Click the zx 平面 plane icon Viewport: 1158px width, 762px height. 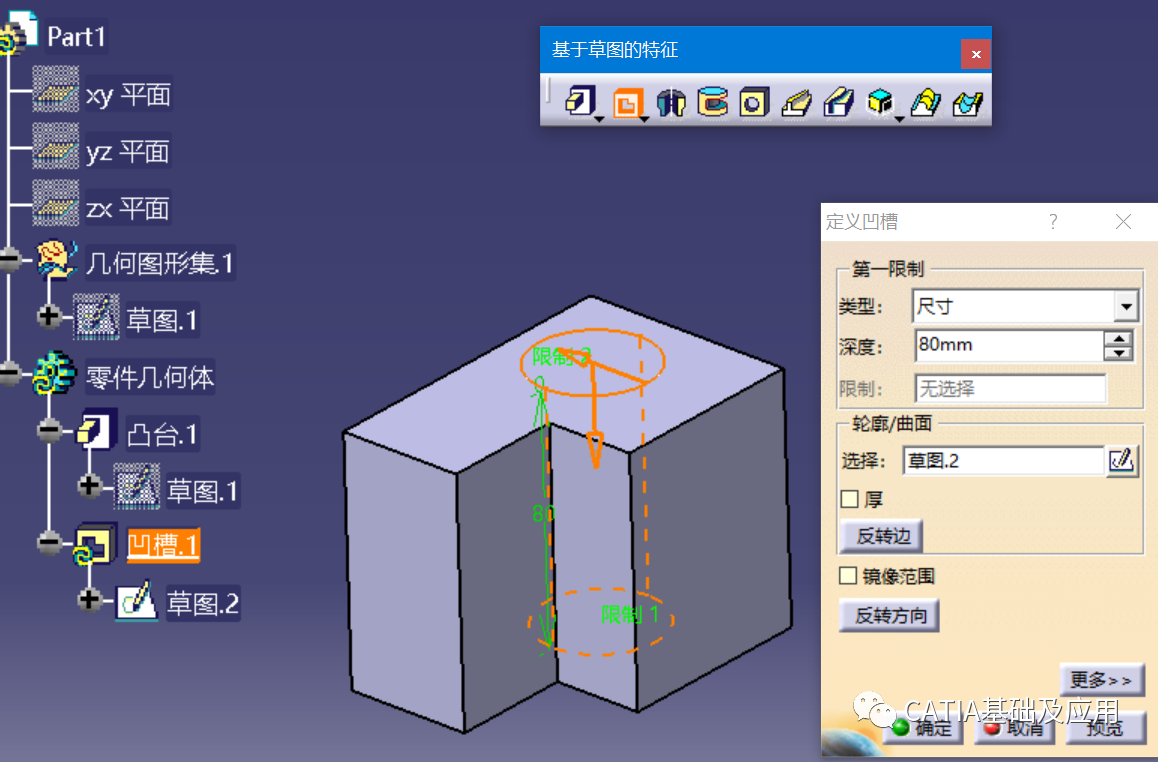55,203
